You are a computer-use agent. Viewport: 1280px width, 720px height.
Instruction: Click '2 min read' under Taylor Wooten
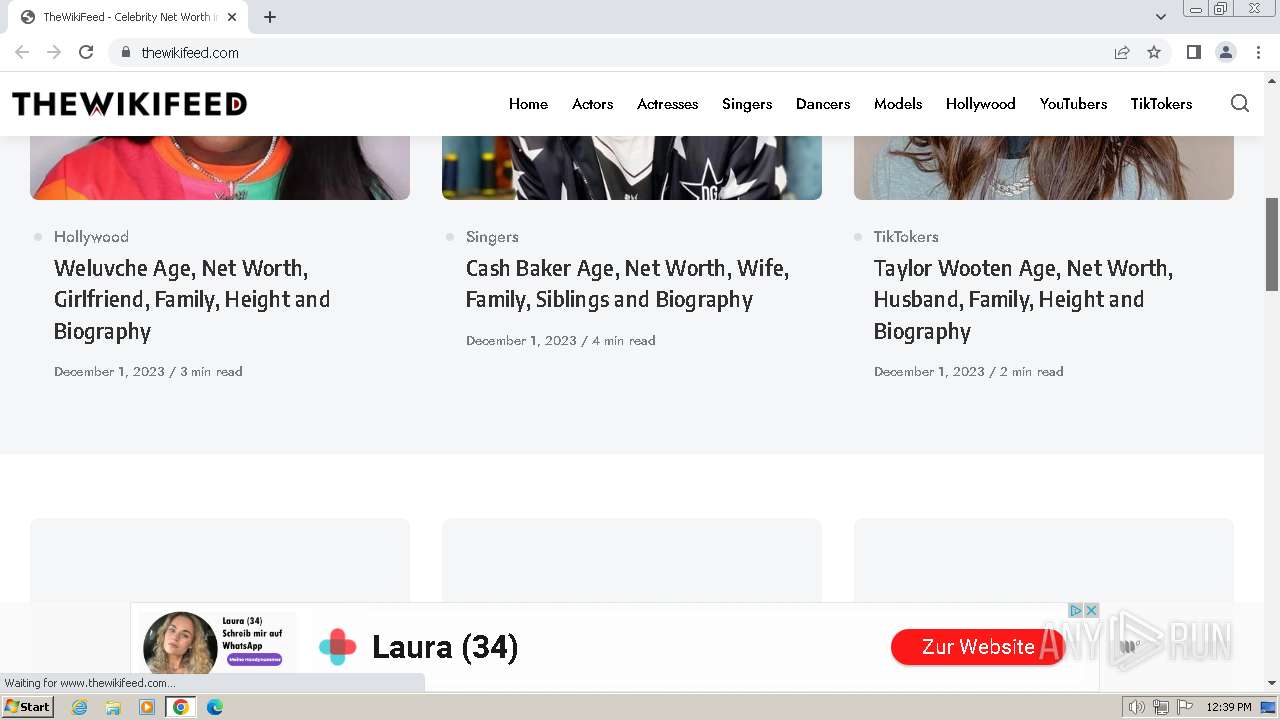1032,371
